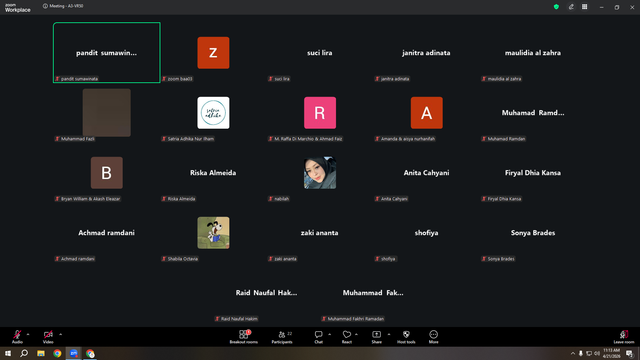Expand chat options arrow beside Chat
The width and height of the screenshot is (640, 360).
[x=329, y=334]
